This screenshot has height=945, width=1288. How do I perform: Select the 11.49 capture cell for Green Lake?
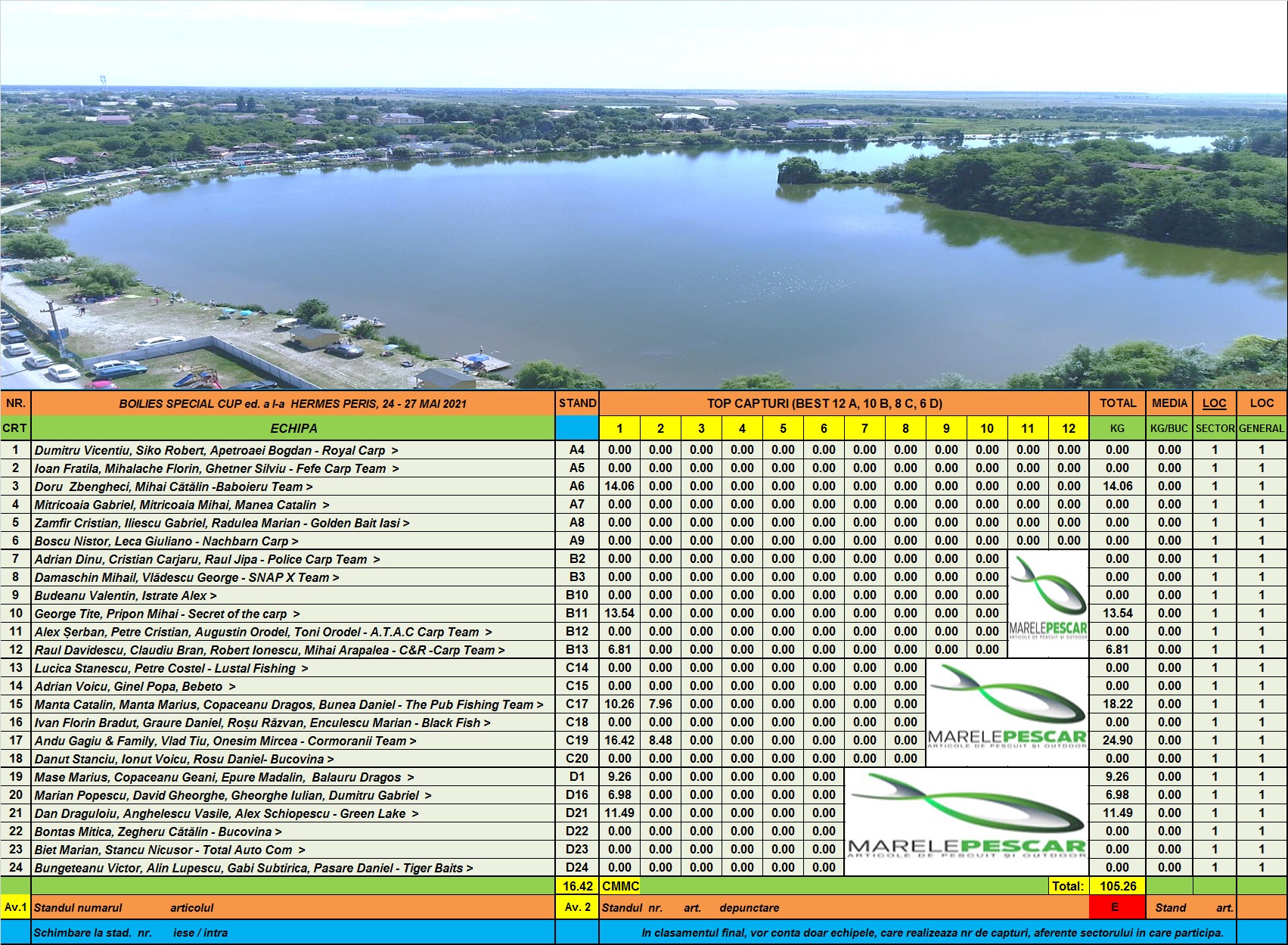[x=619, y=813]
